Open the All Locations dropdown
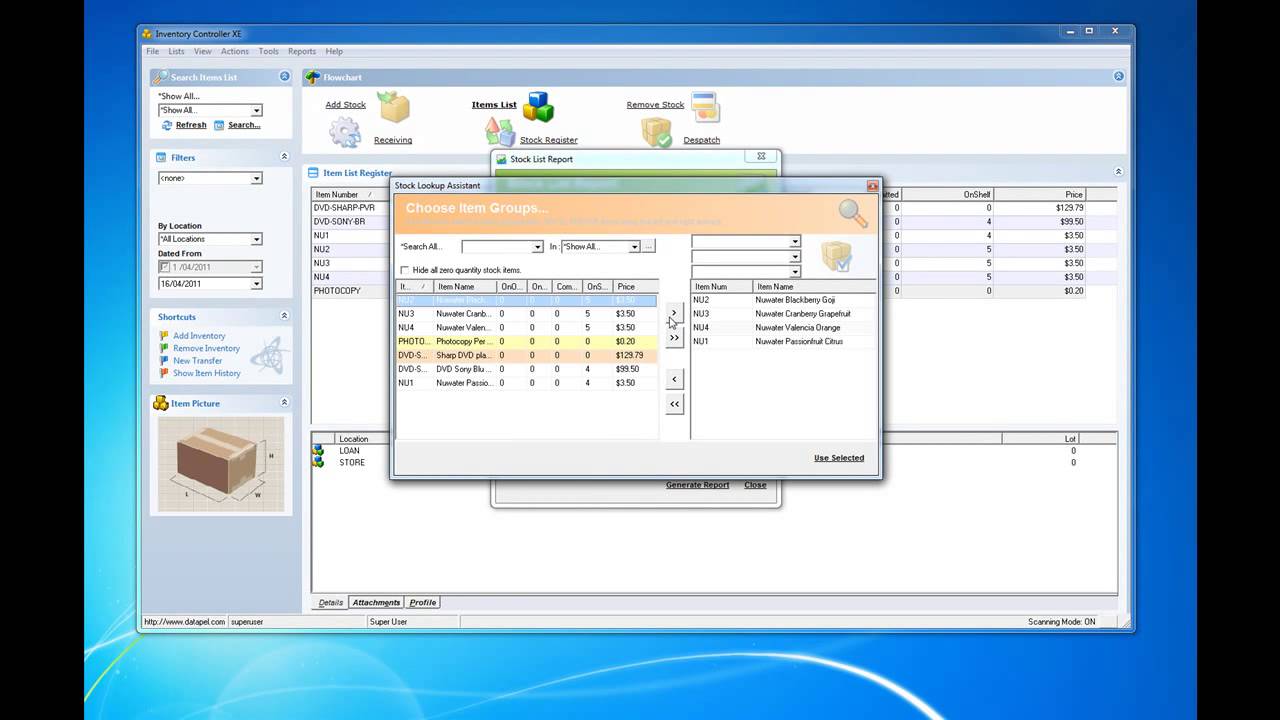The height and width of the screenshot is (720, 1280). click(x=256, y=239)
